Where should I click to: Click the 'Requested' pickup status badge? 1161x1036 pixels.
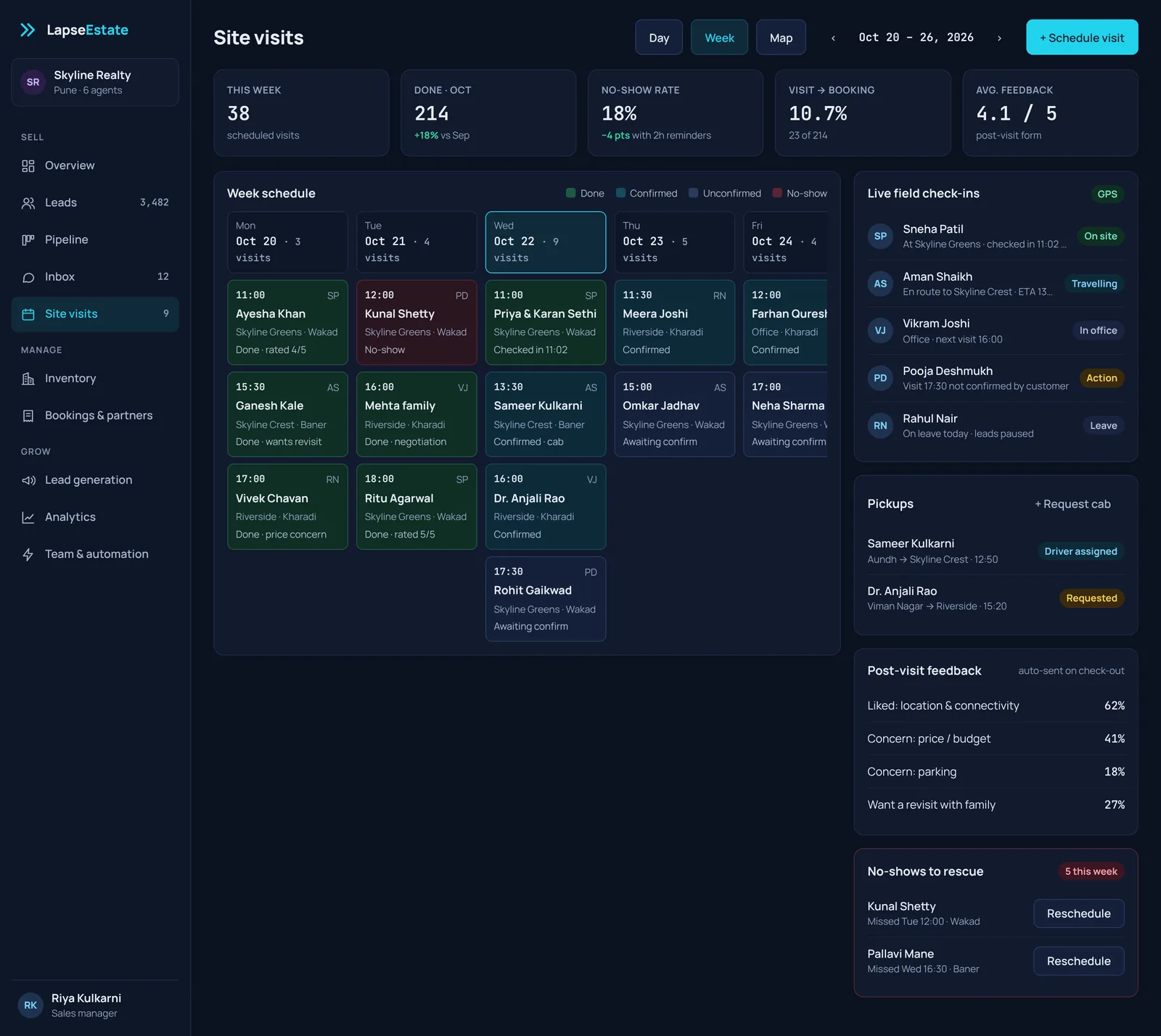[1091, 599]
